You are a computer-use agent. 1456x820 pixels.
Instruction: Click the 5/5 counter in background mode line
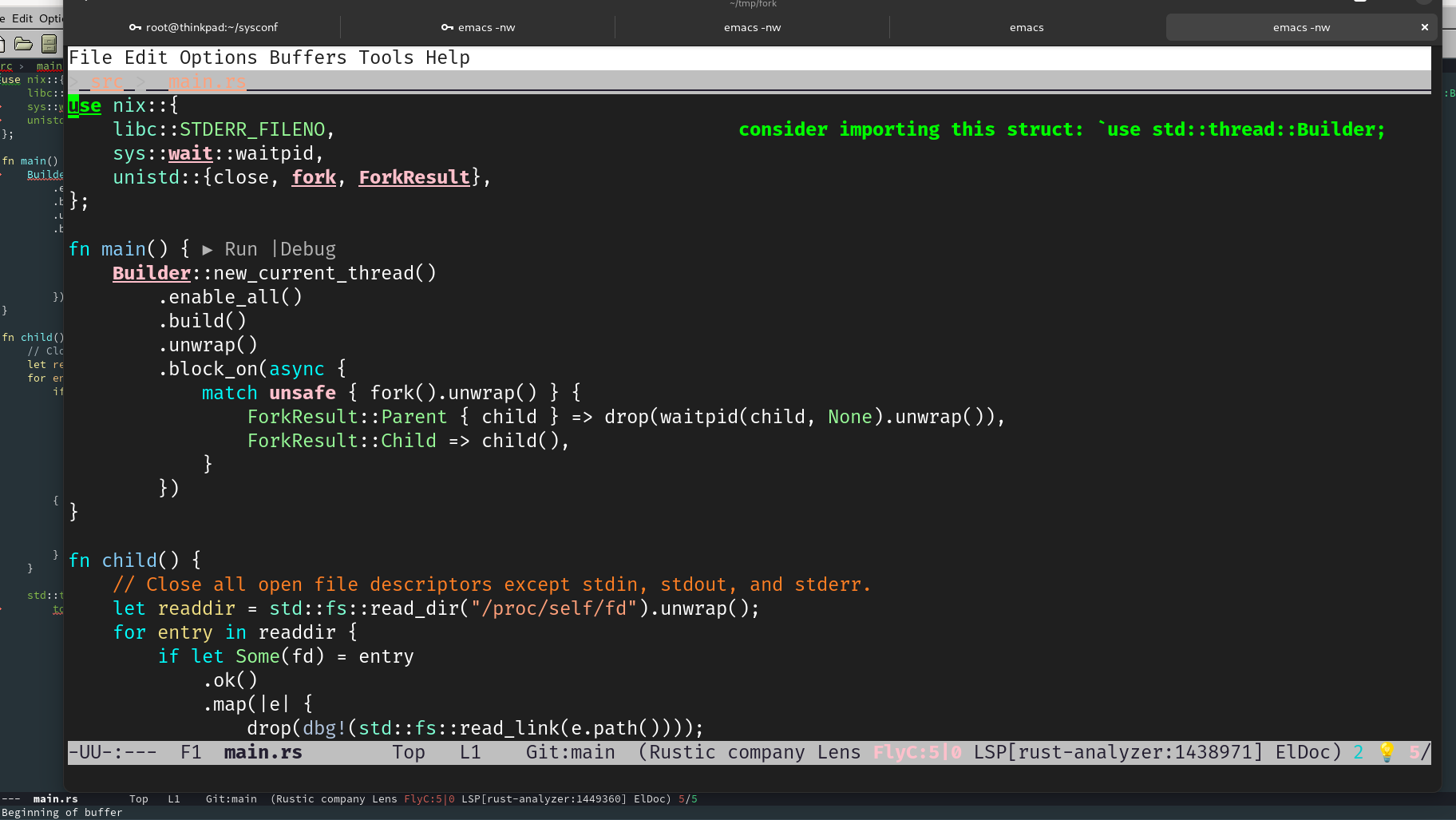coord(688,798)
